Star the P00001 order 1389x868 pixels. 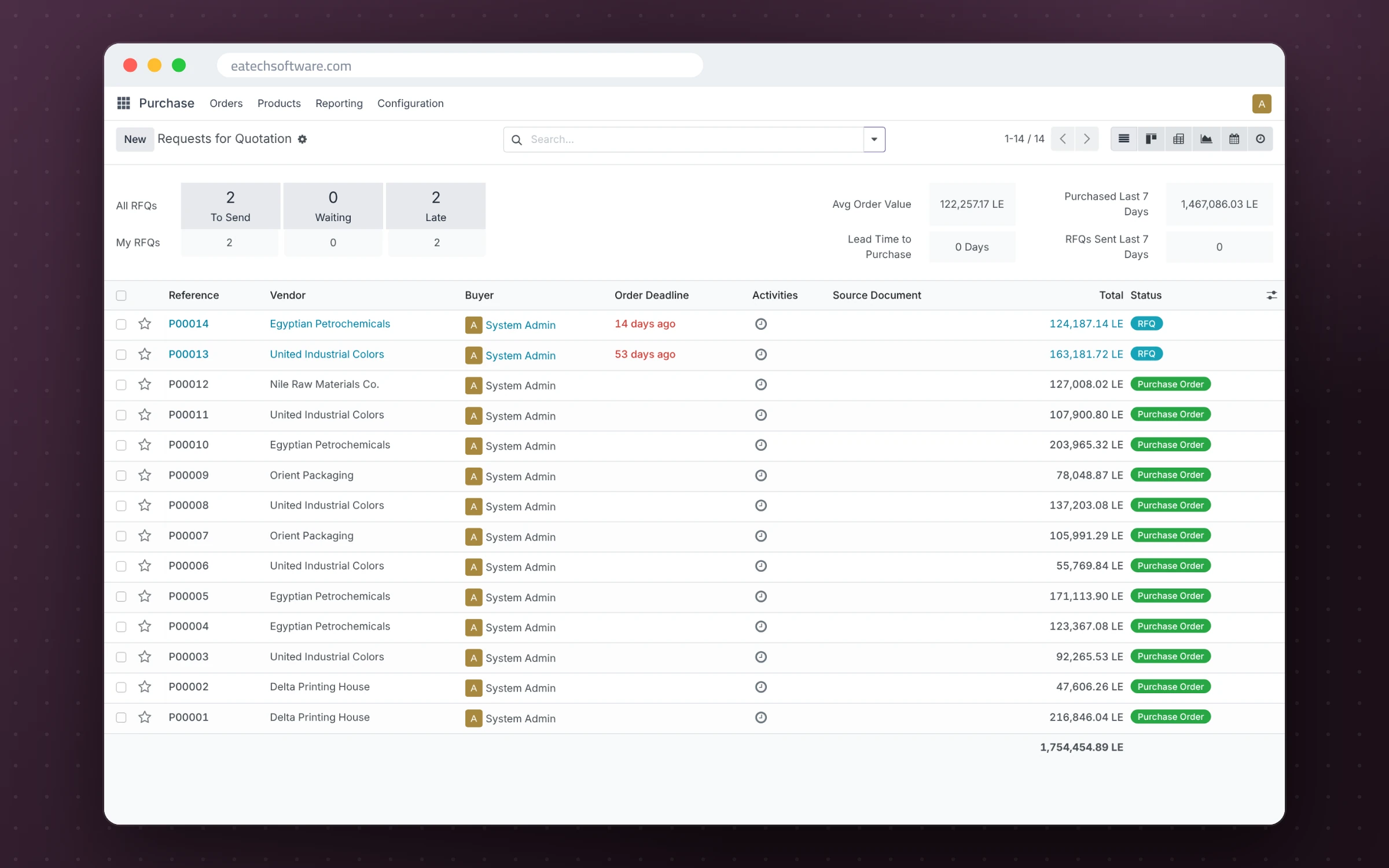(x=145, y=717)
